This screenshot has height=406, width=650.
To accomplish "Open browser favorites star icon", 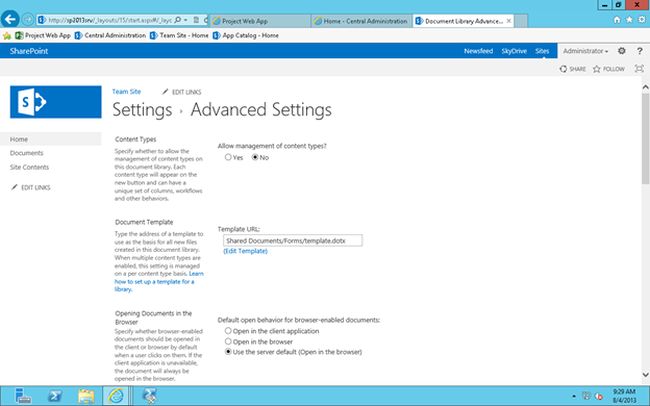I will click(x=629, y=20).
